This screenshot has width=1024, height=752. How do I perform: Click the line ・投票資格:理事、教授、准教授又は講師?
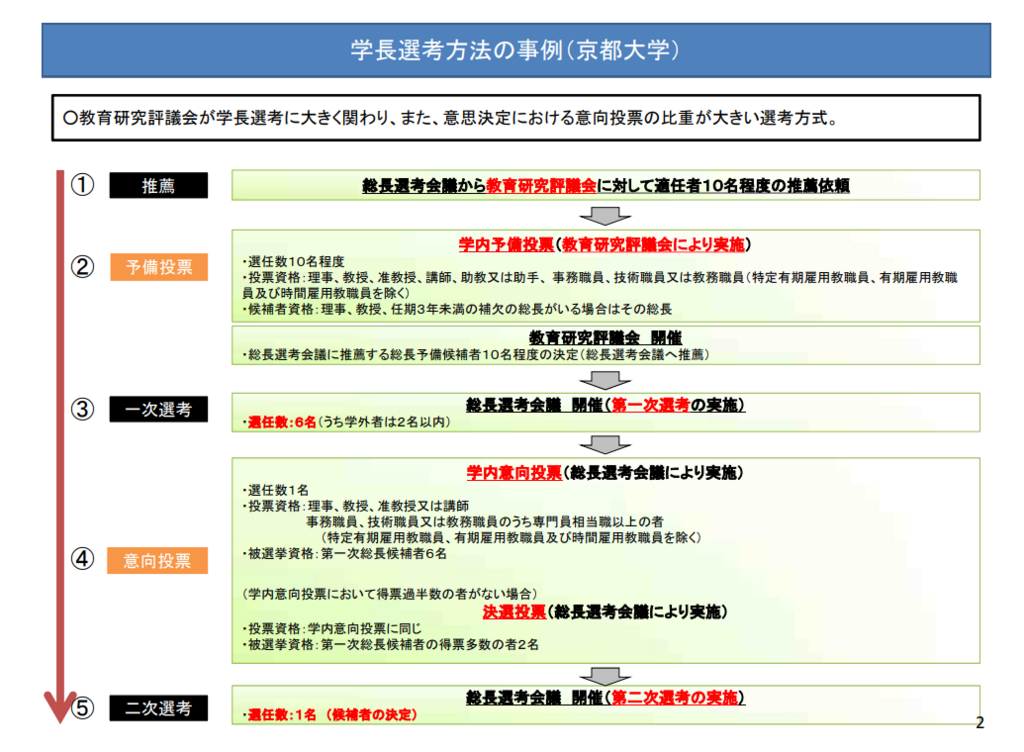pos(356,506)
